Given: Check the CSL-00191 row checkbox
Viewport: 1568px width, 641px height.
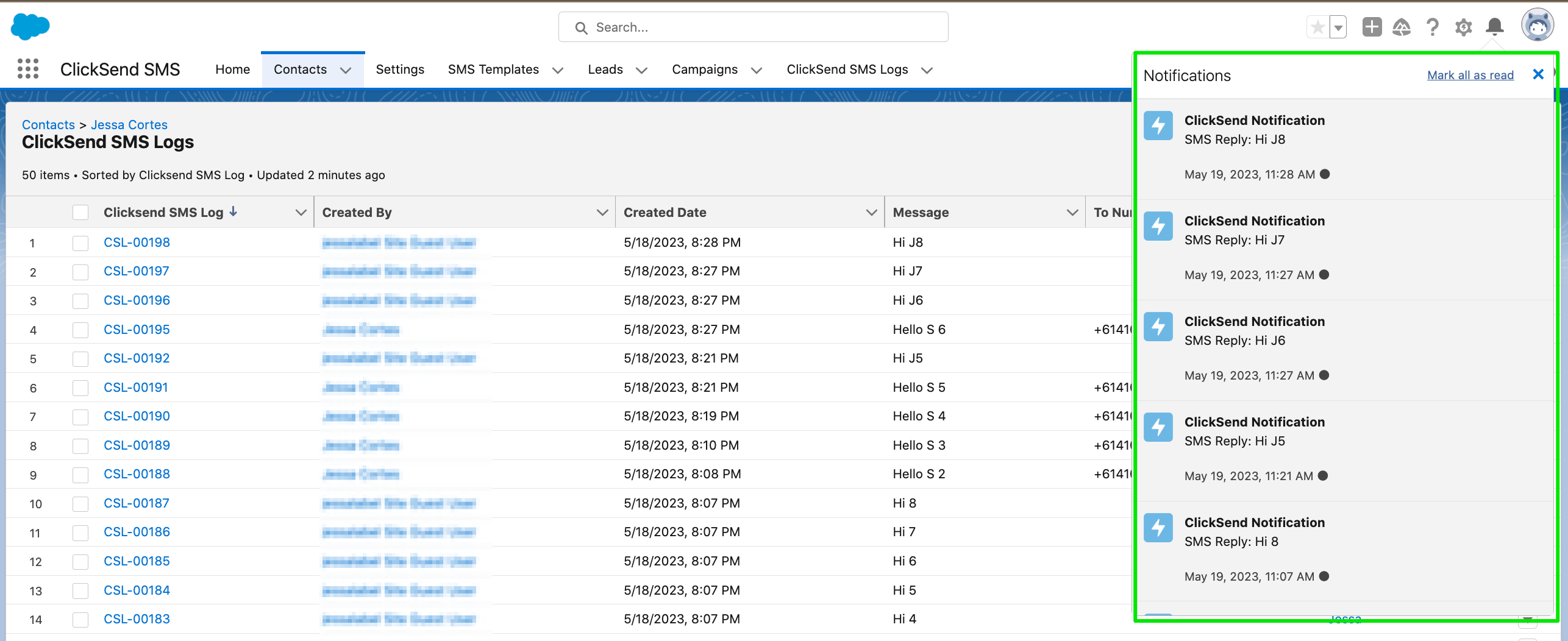Looking at the screenshot, I should click(x=80, y=388).
